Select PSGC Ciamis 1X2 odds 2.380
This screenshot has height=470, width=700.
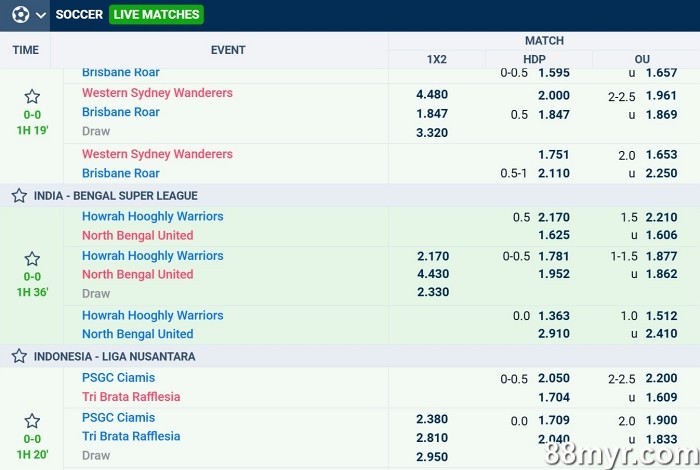432,419
